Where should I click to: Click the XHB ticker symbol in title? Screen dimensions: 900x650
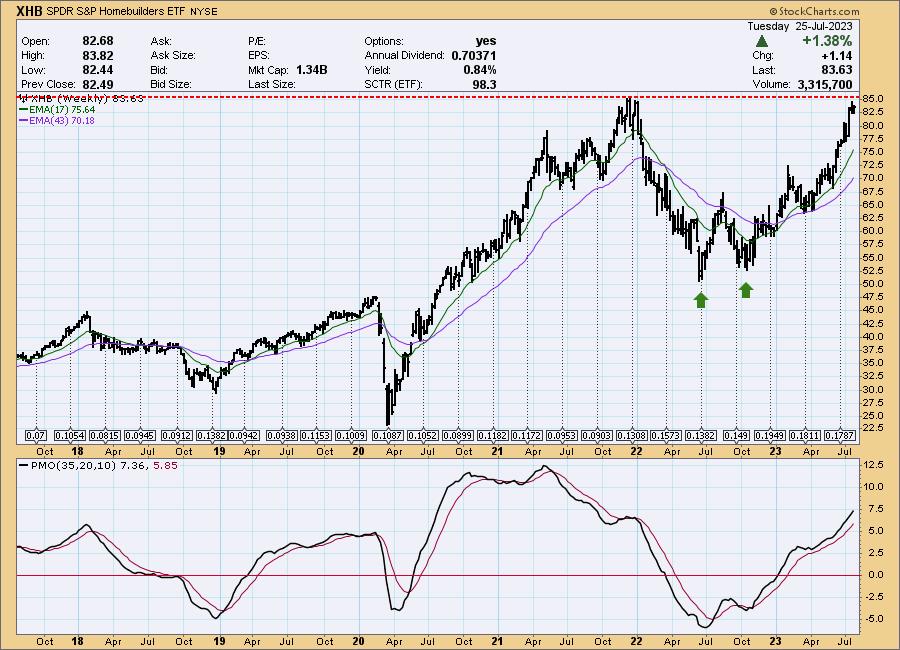29,11
